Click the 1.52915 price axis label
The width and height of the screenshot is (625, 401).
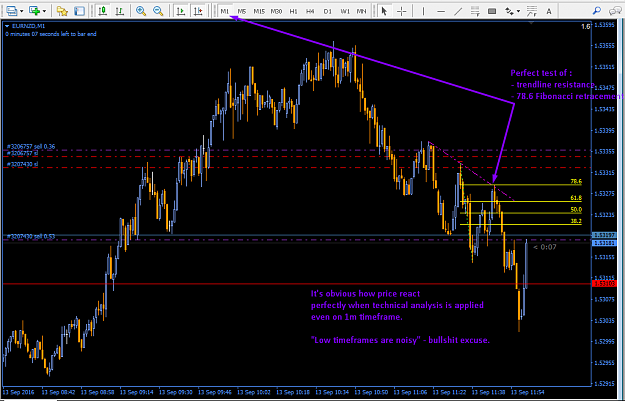[604, 384]
